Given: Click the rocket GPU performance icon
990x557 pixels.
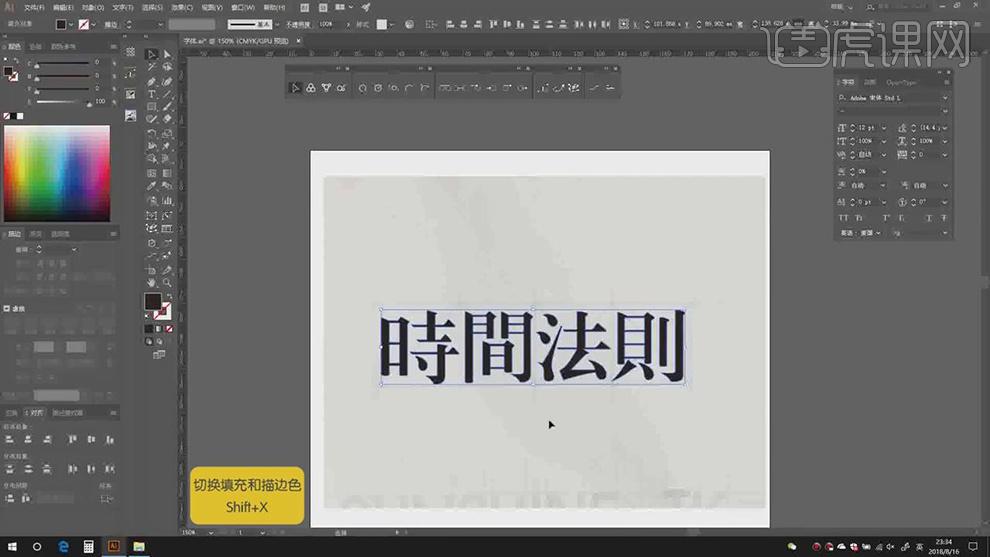Looking at the screenshot, I should pyautogui.click(x=366, y=8).
